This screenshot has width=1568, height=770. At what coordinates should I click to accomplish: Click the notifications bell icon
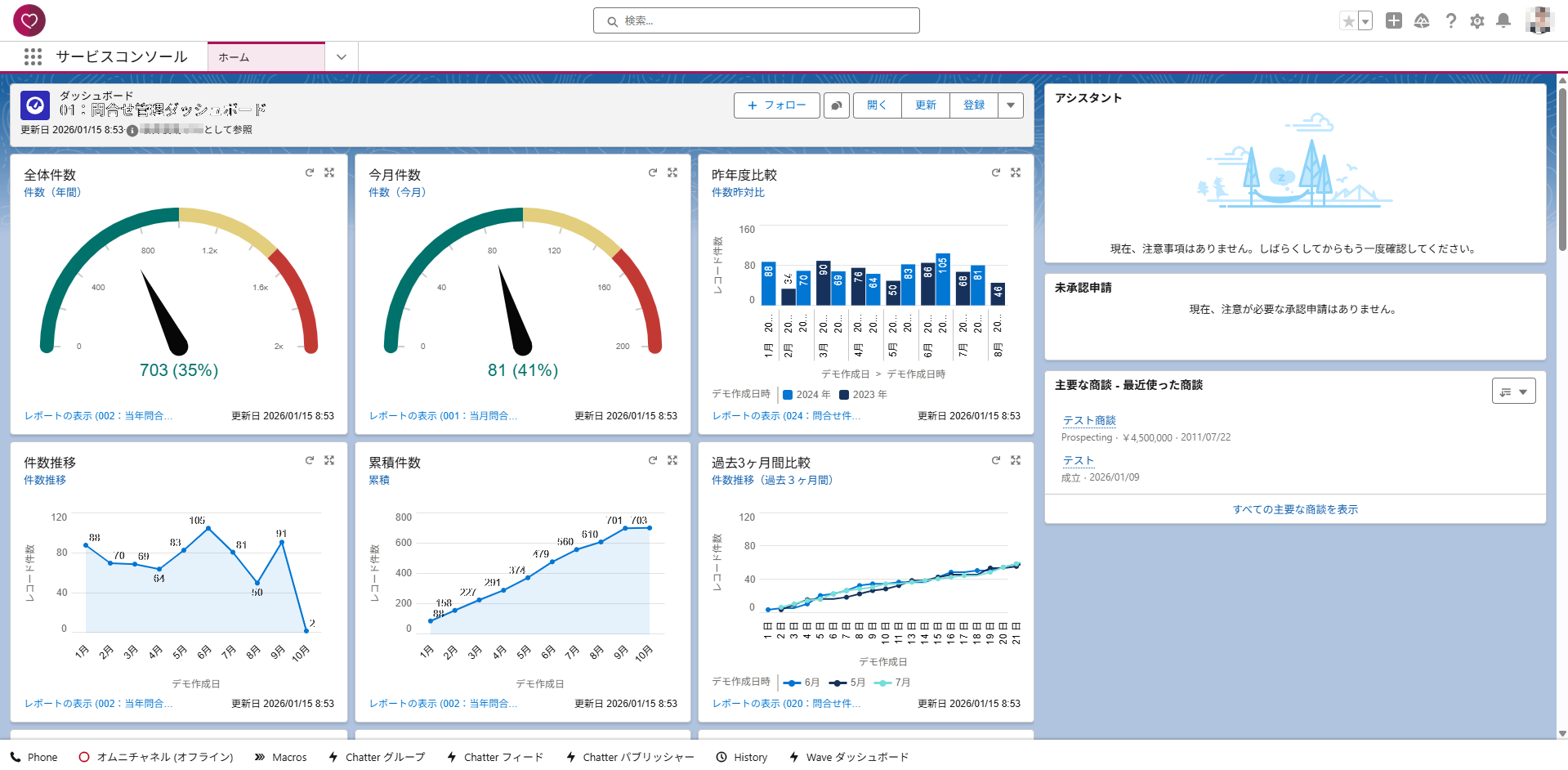point(1503,21)
